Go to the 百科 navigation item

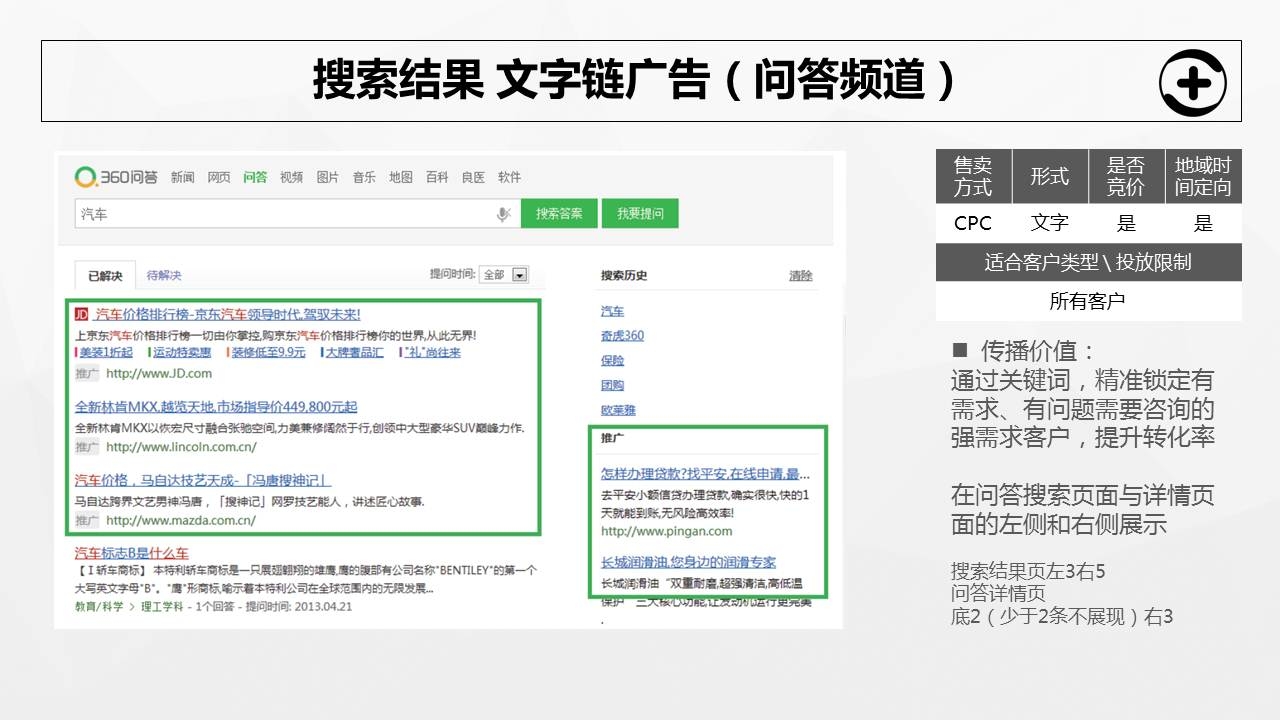click(437, 177)
